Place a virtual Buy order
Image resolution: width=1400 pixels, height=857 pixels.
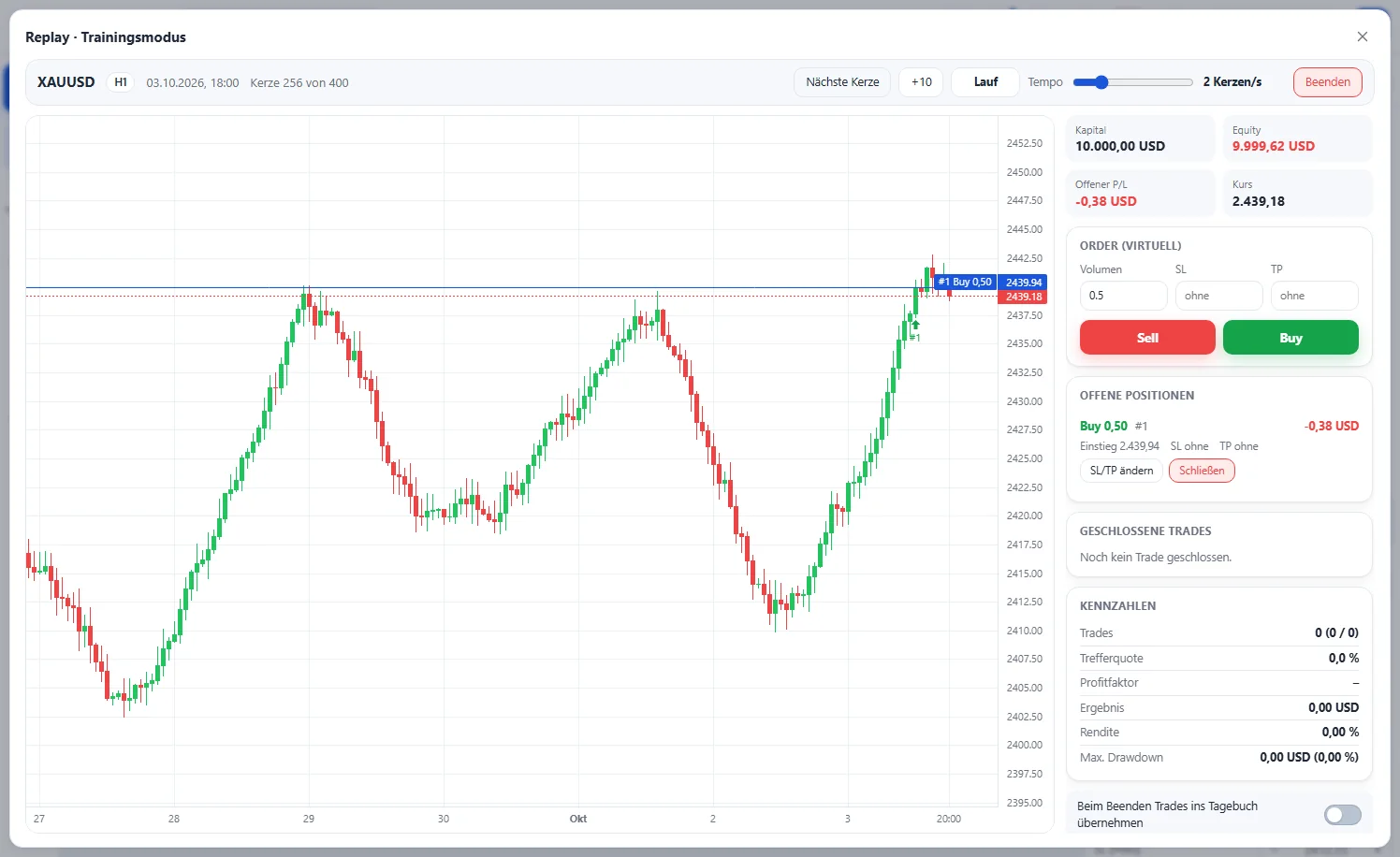click(x=1291, y=338)
